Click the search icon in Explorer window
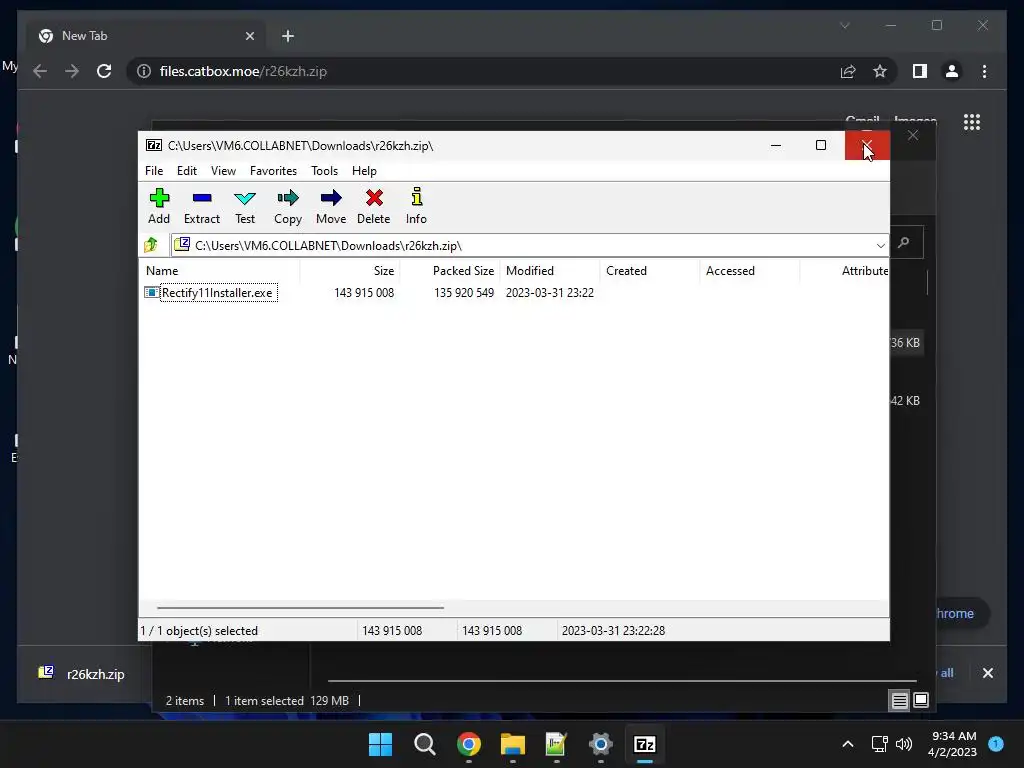Image resolution: width=1024 pixels, height=768 pixels. click(x=904, y=243)
